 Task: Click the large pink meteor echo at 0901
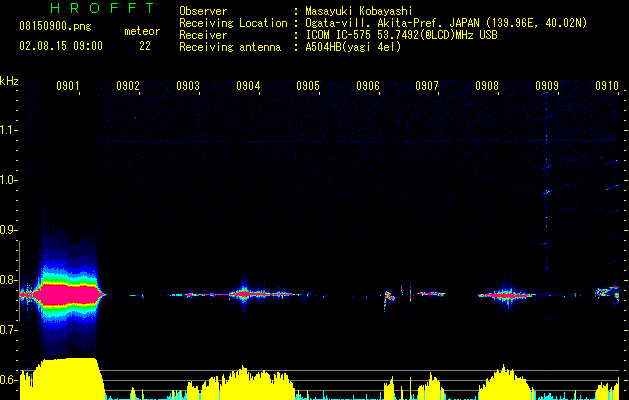tap(68, 294)
